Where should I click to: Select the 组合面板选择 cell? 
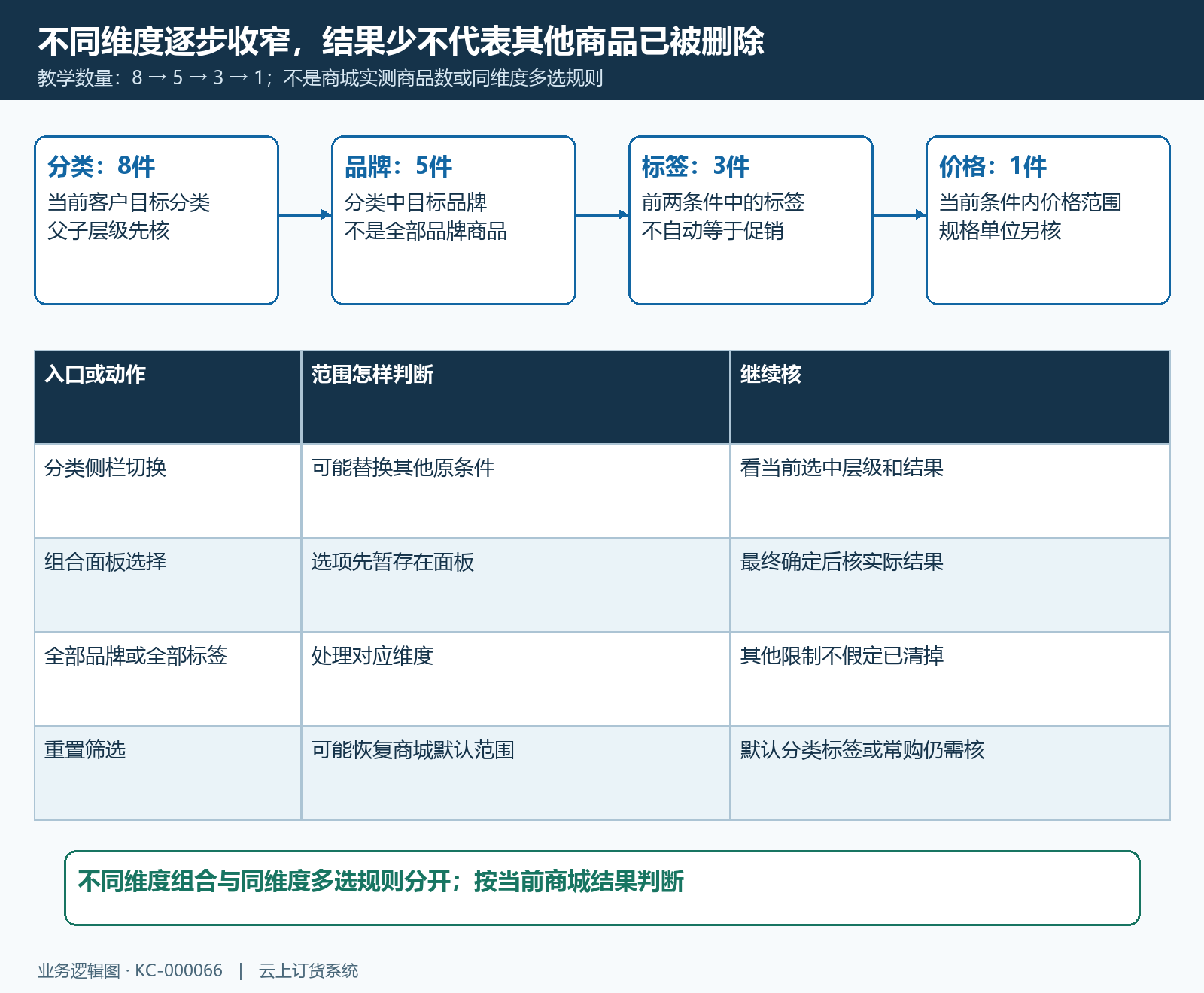pyautogui.click(x=168, y=585)
